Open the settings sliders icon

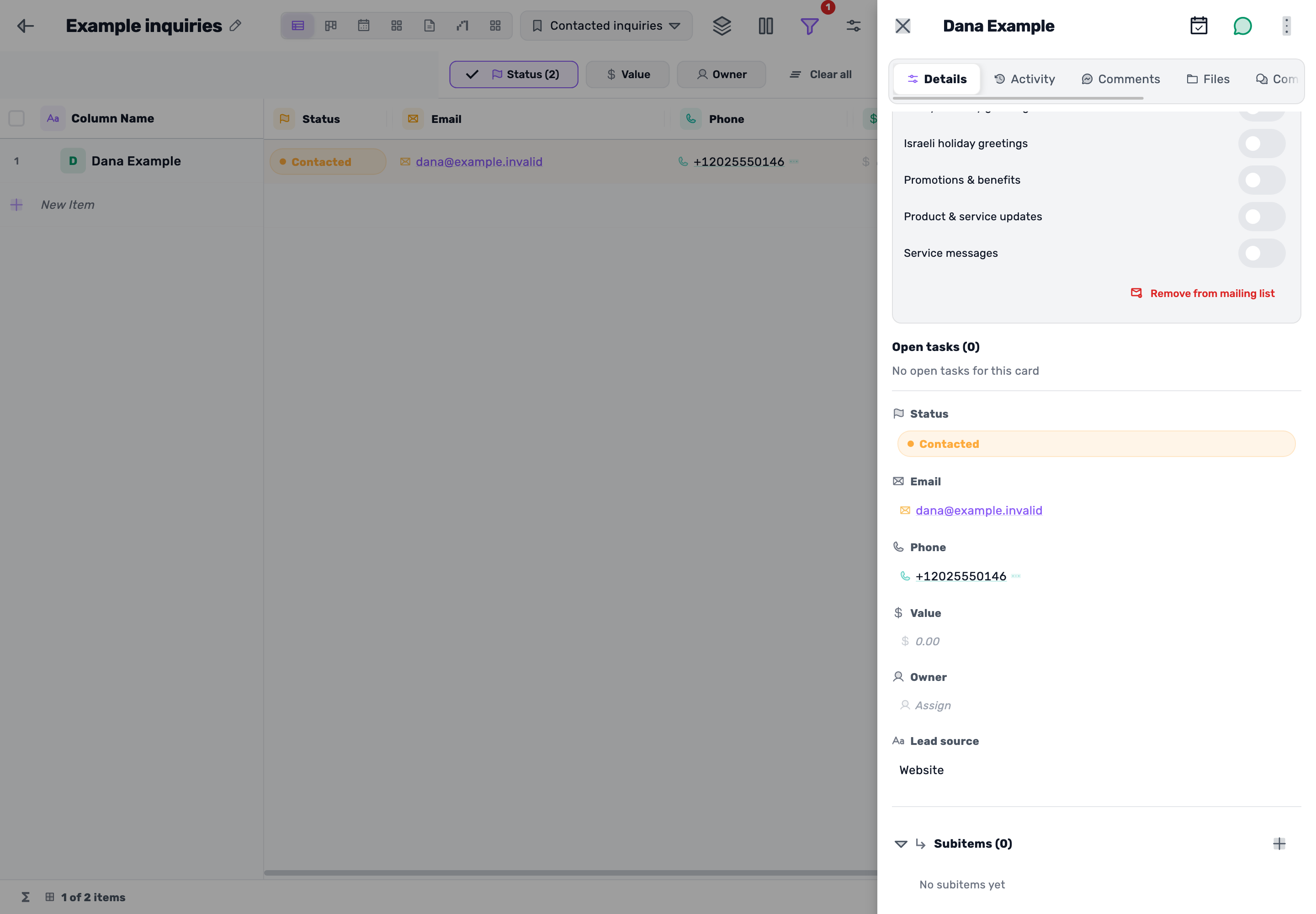pos(853,26)
